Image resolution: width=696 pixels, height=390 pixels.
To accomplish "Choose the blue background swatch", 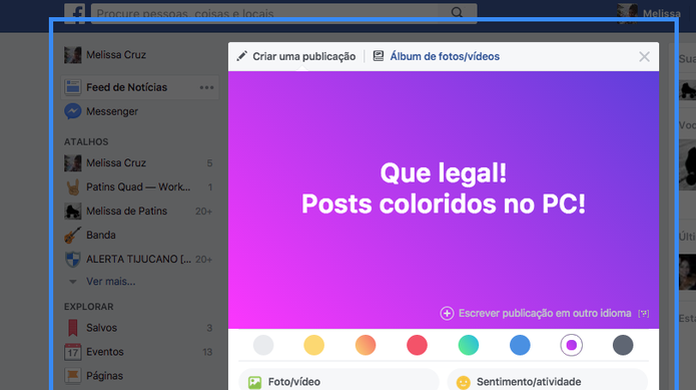I will [x=520, y=345].
